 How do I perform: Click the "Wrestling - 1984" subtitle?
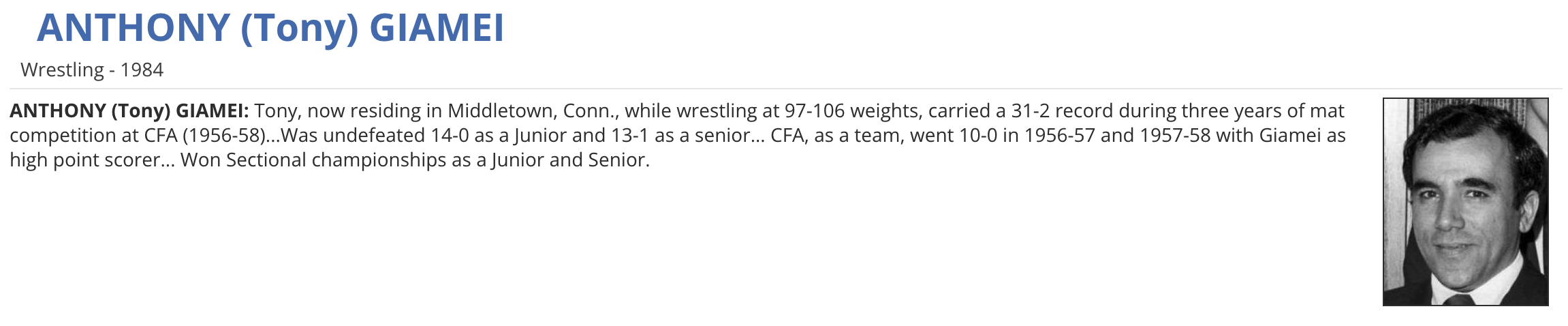pyautogui.click(x=92, y=70)
